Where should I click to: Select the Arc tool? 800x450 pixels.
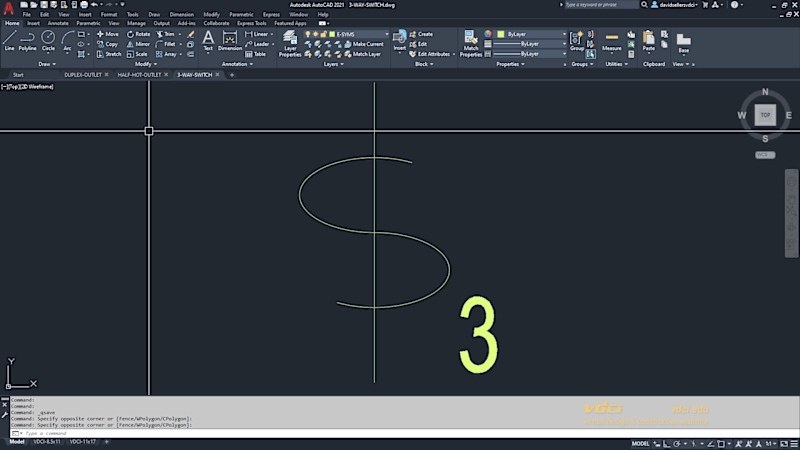(x=67, y=41)
